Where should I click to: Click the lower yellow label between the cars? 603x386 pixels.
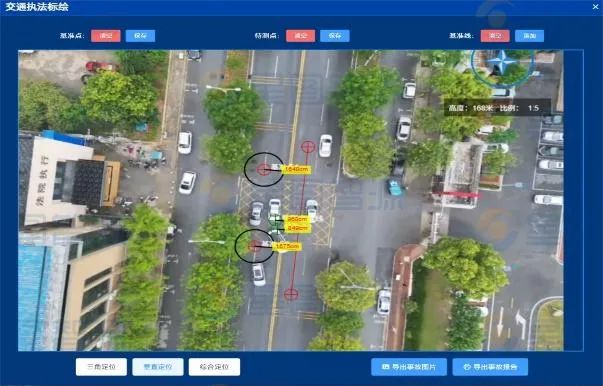297,228
